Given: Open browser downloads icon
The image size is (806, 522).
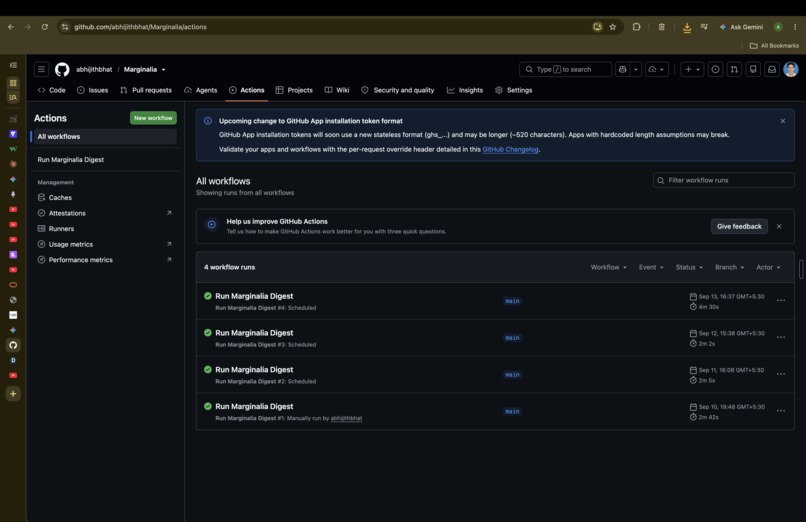Looking at the screenshot, I should click(687, 27).
